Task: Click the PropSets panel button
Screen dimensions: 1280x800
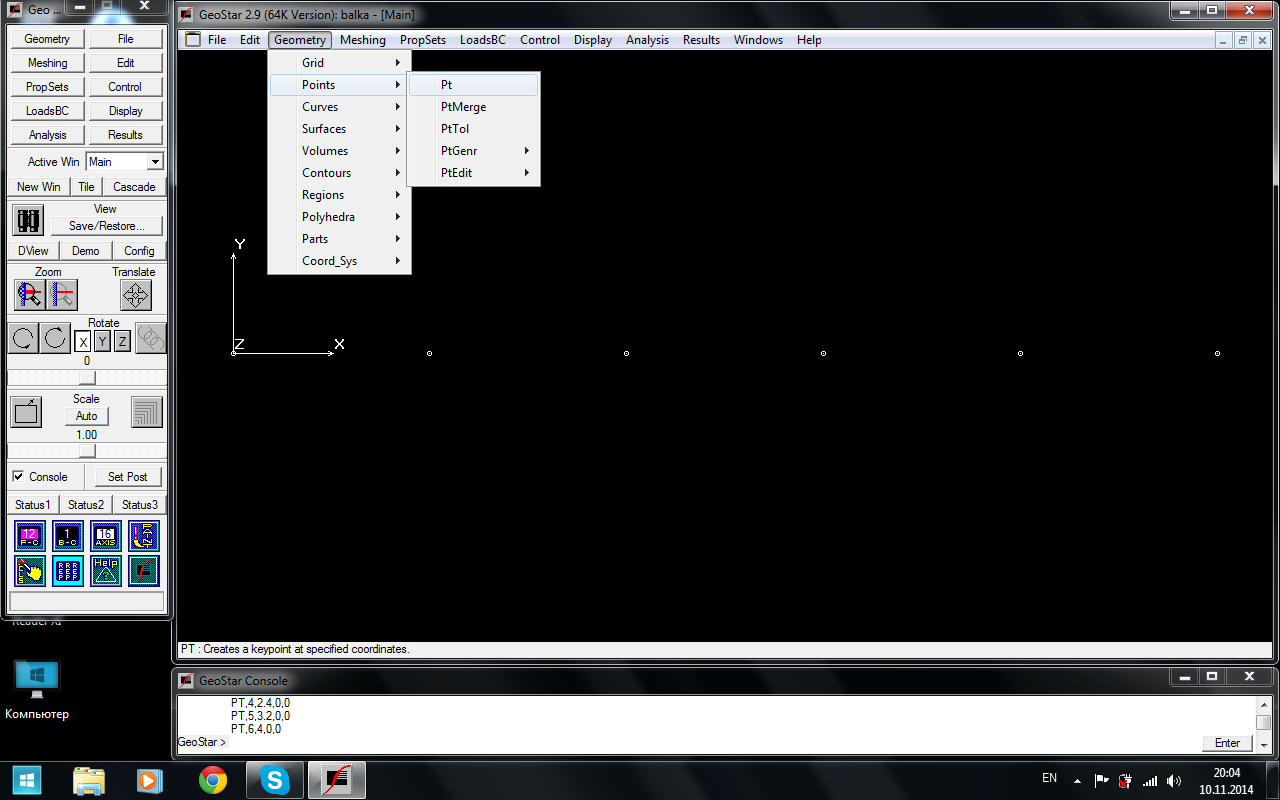Action: (47, 87)
